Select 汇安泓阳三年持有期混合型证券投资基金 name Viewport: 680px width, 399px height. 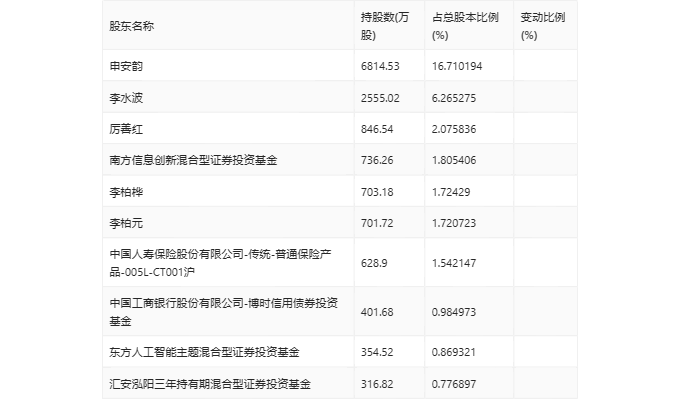[x=210, y=384]
